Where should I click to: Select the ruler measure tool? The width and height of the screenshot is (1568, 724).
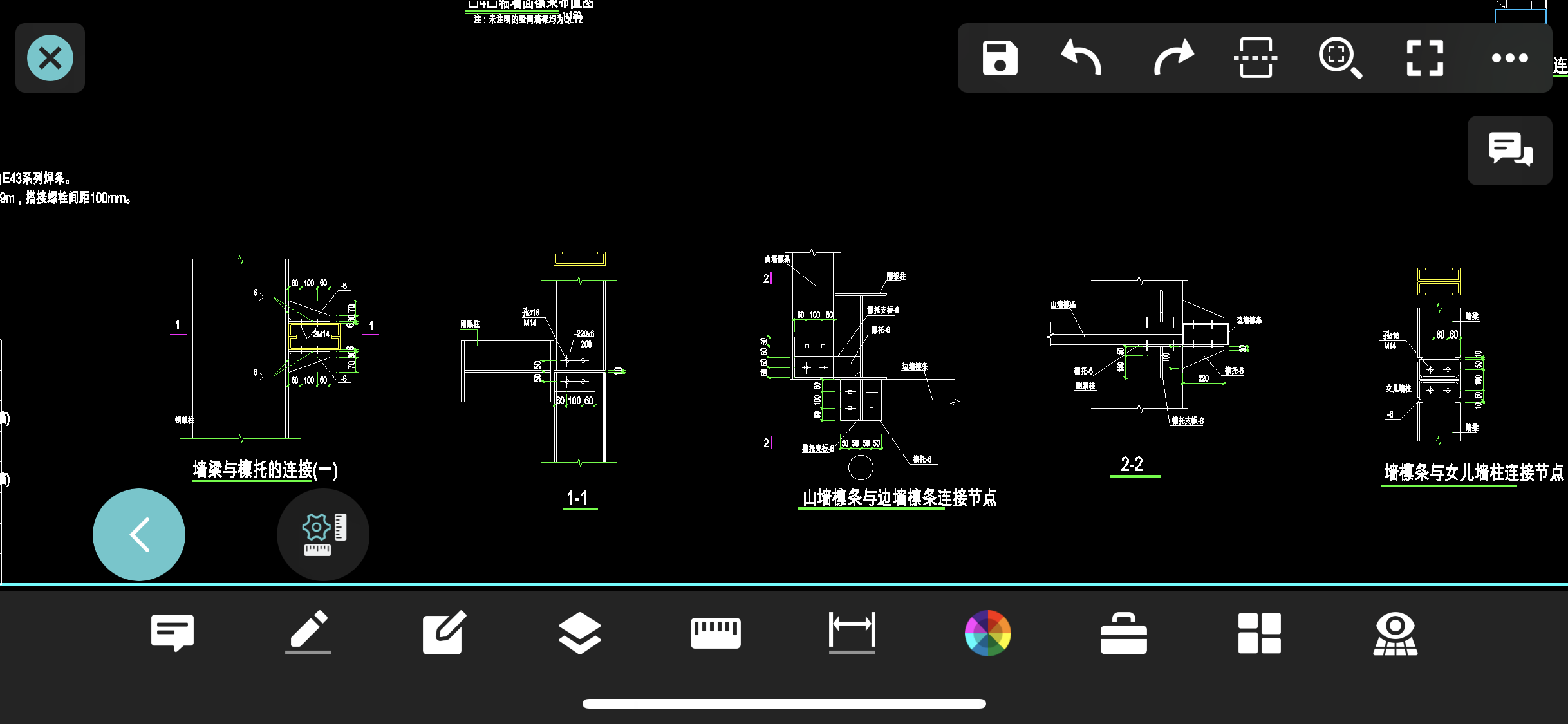pos(716,633)
